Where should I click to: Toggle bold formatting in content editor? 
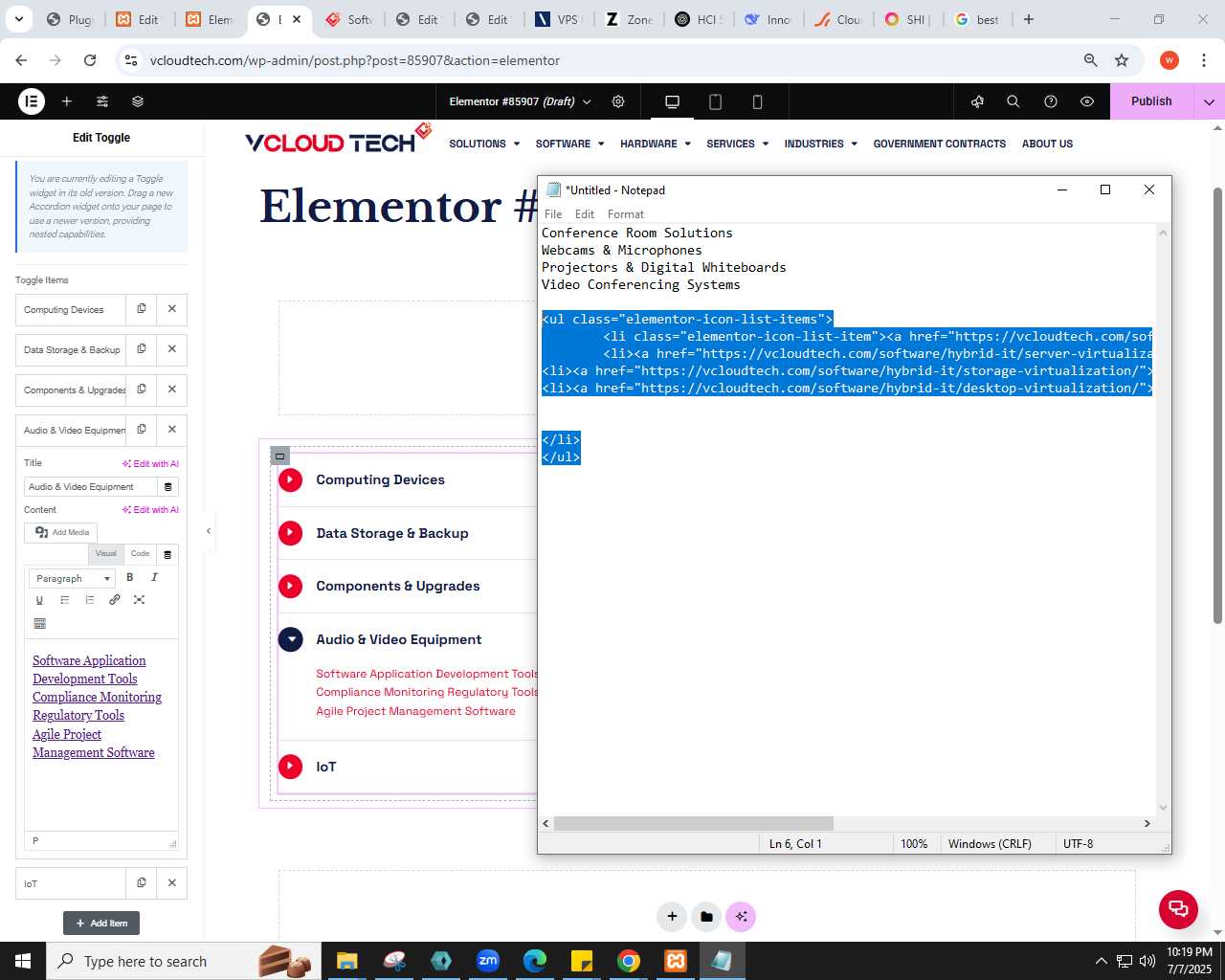130,577
